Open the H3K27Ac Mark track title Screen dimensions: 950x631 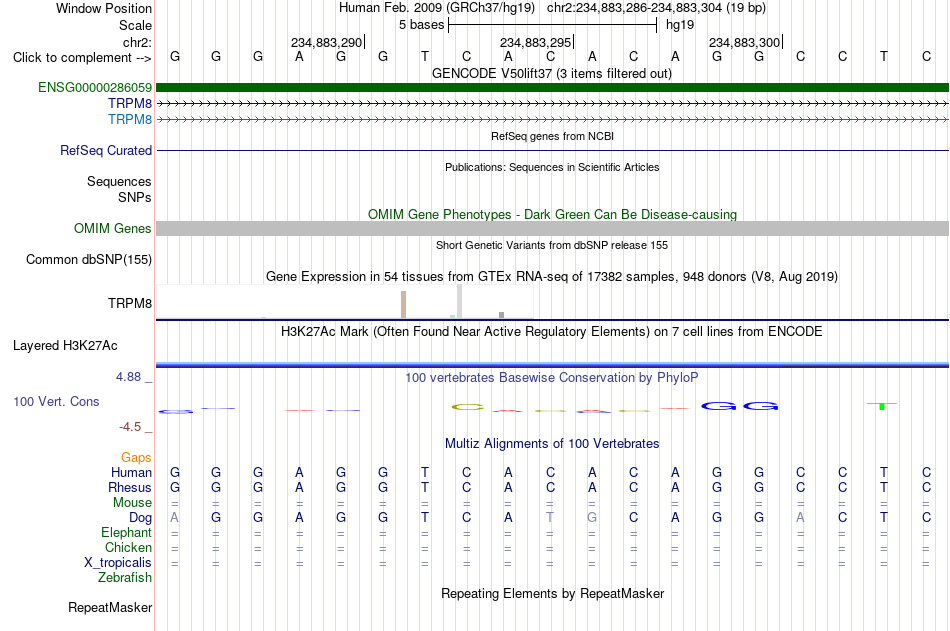pos(552,332)
